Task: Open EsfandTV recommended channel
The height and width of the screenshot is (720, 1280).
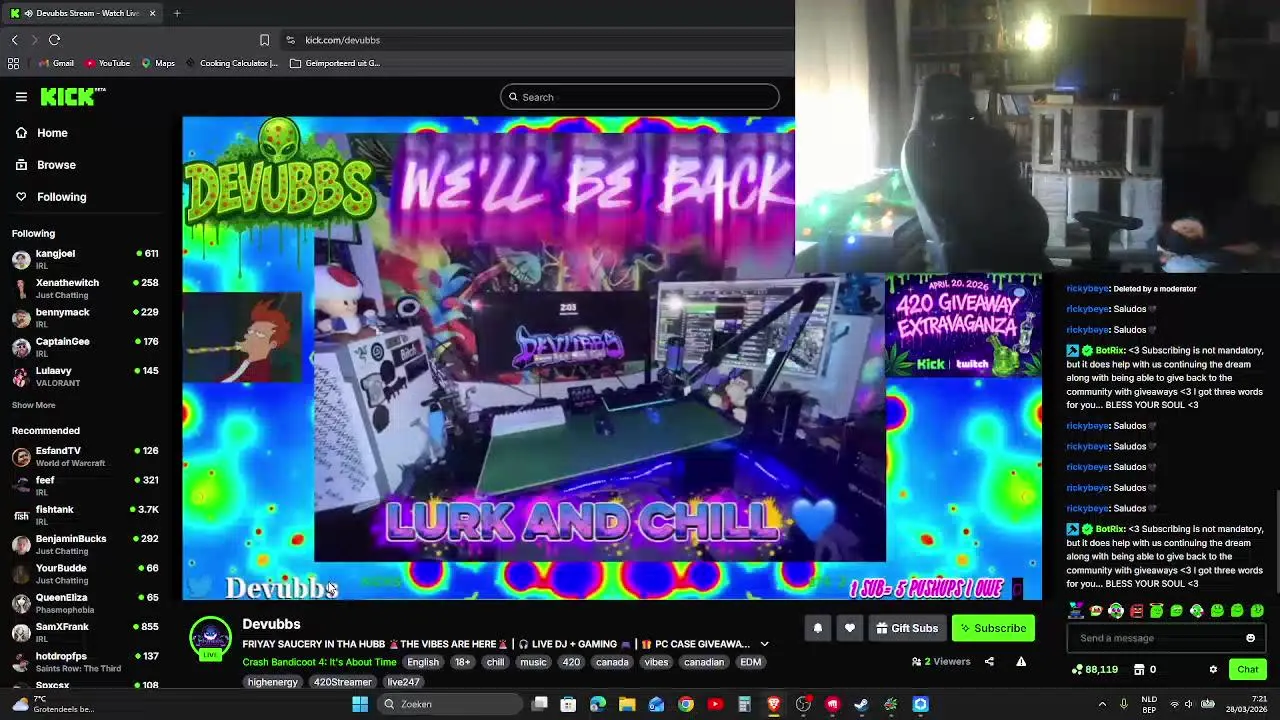Action: [x=85, y=456]
